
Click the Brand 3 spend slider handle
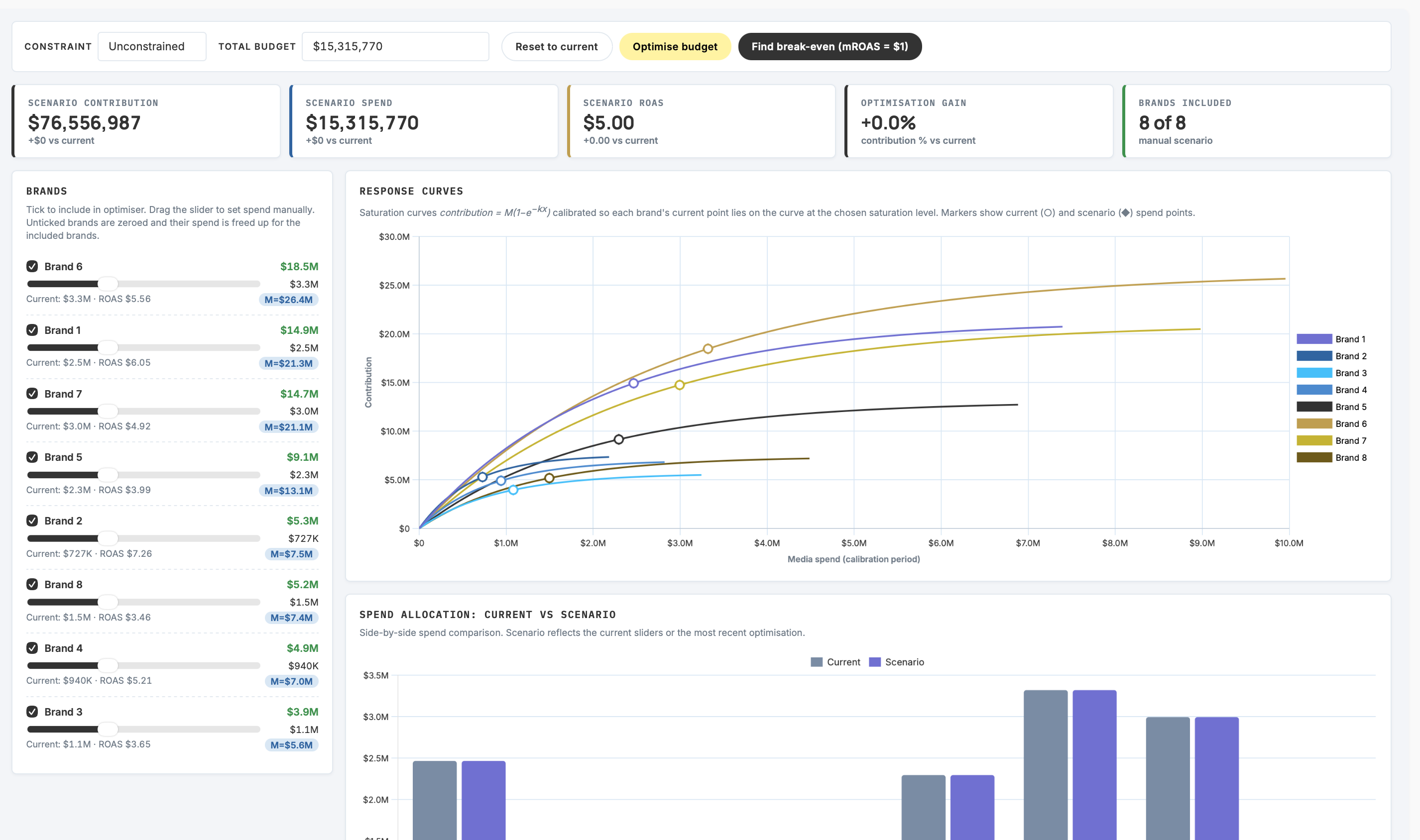(108, 729)
